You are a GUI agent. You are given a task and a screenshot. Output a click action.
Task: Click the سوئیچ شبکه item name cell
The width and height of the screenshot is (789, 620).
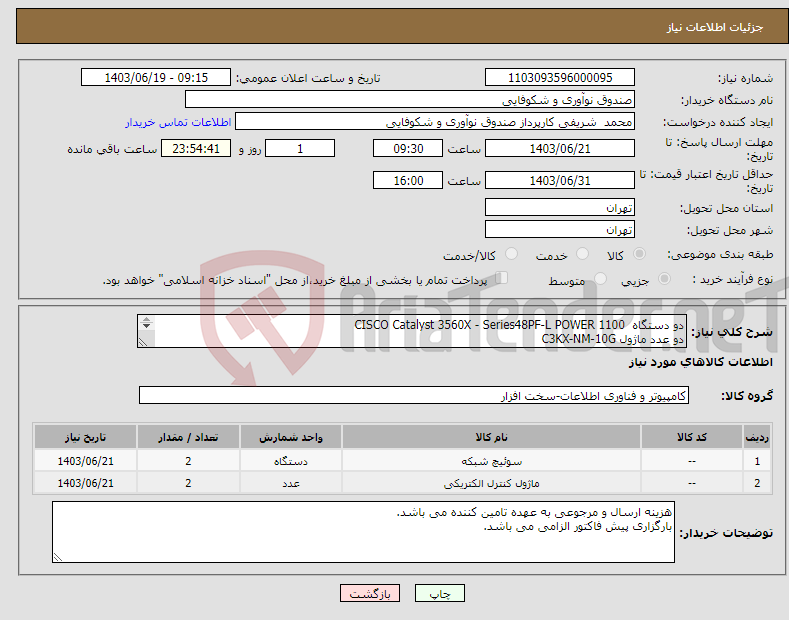point(491,460)
